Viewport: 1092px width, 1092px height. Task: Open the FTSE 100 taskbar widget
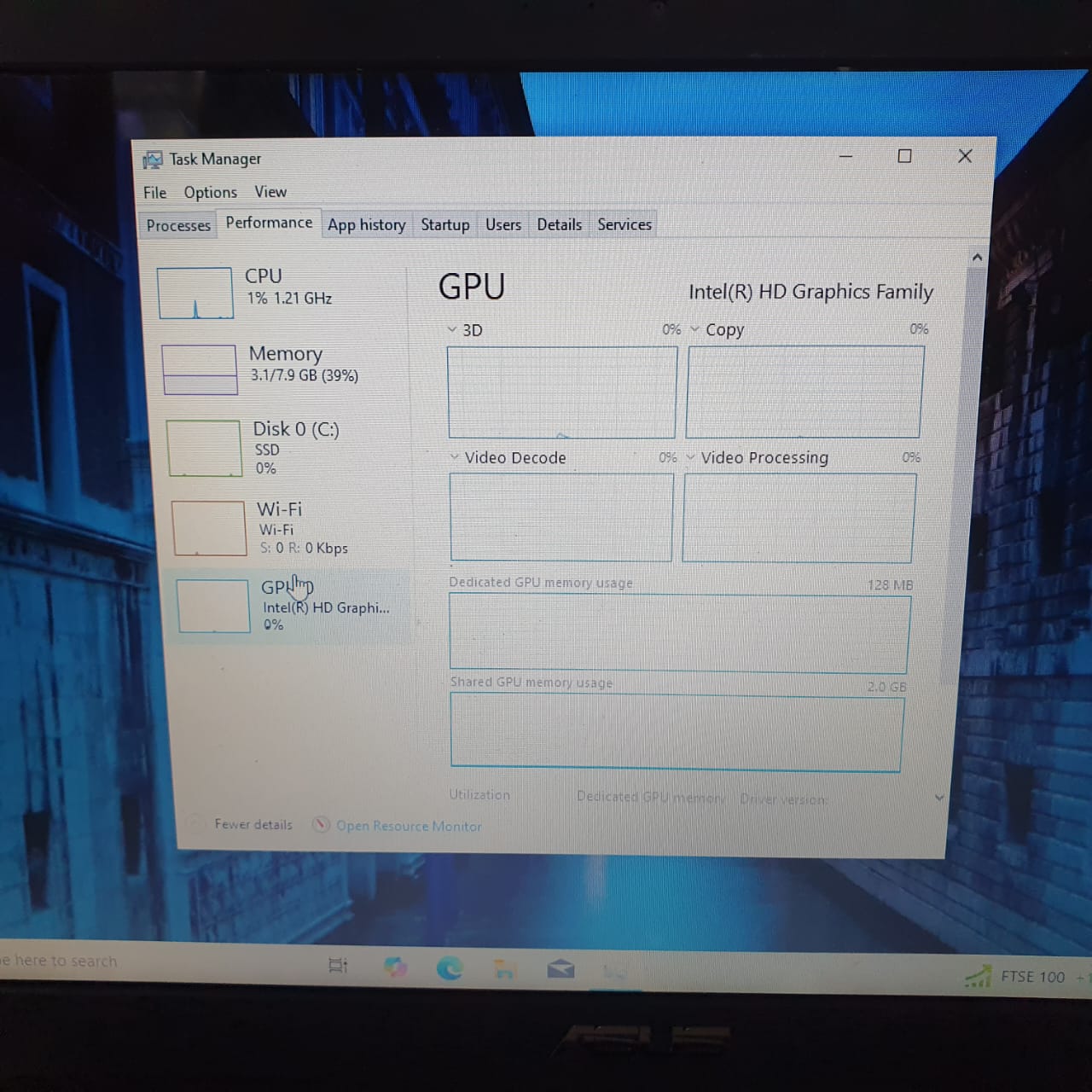click(1026, 977)
